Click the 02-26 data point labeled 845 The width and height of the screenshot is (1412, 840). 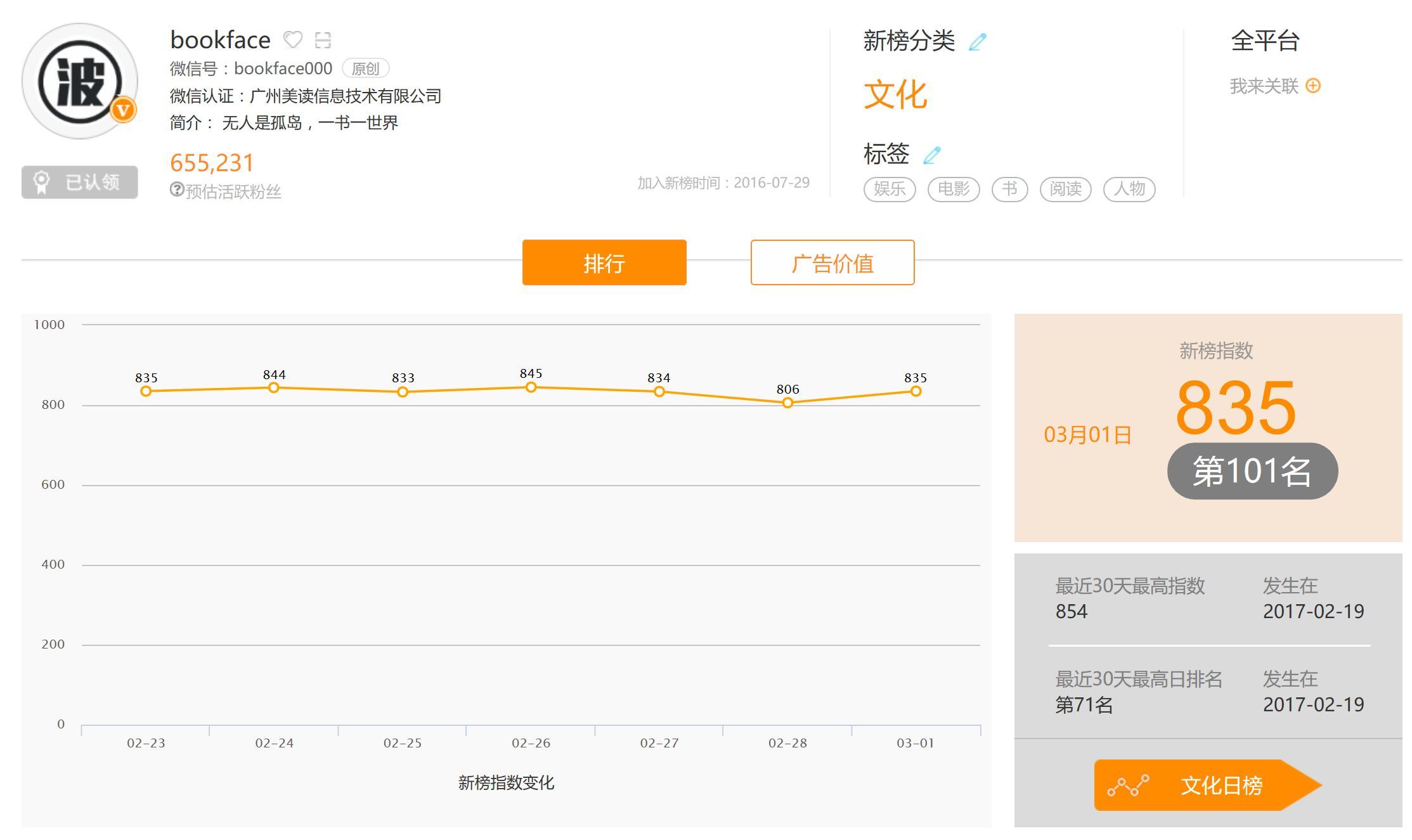[x=531, y=387]
